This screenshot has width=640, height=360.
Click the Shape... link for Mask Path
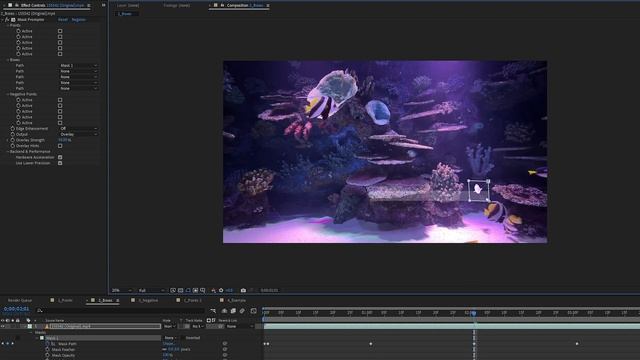coord(169,344)
